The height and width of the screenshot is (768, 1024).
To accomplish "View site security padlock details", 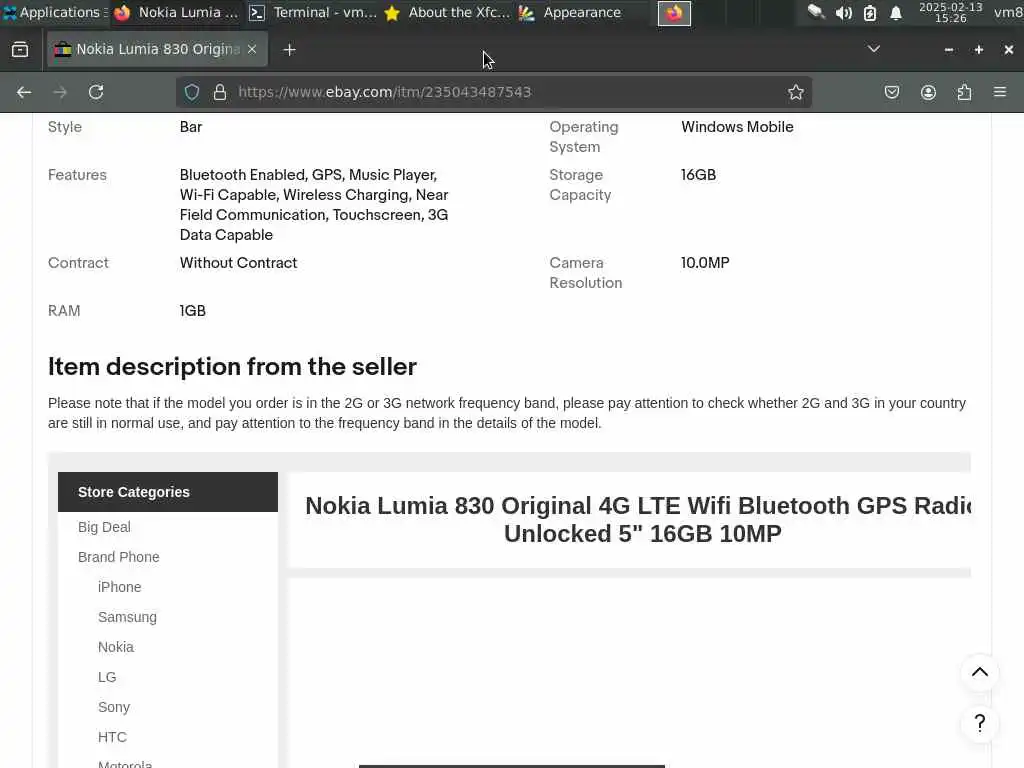I will pyautogui.click(x=220, y=92).
